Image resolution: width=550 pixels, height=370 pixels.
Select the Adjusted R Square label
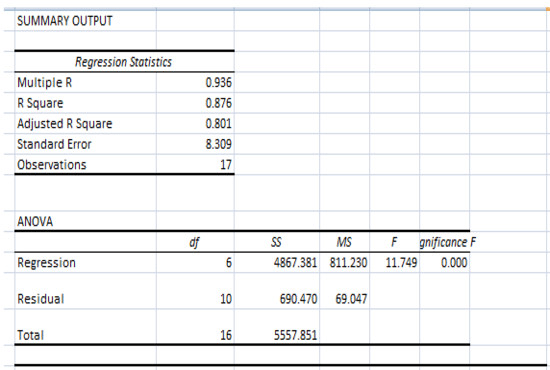click(x=65, y=124)
